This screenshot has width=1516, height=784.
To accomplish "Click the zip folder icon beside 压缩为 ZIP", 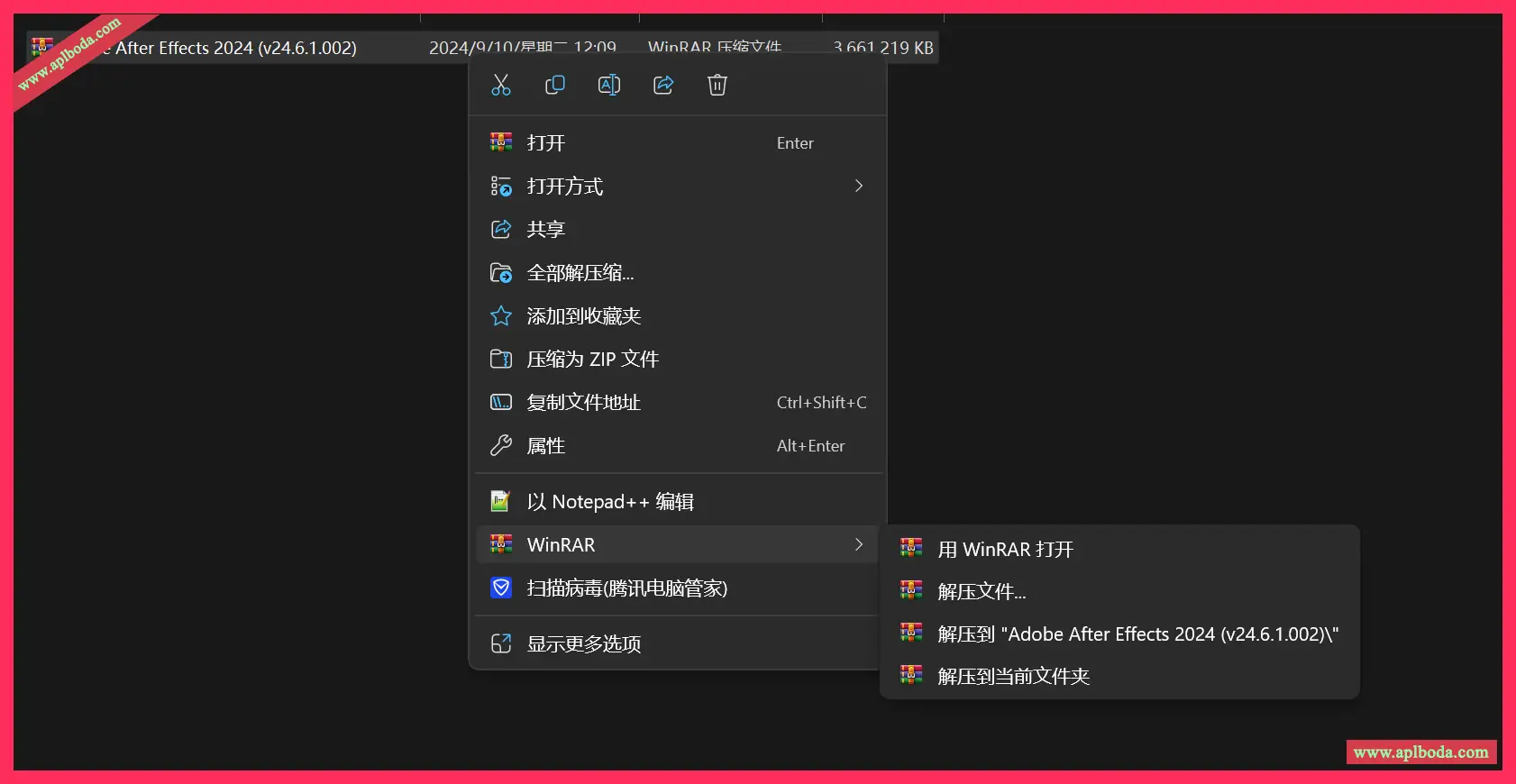I will coord(501,359).
